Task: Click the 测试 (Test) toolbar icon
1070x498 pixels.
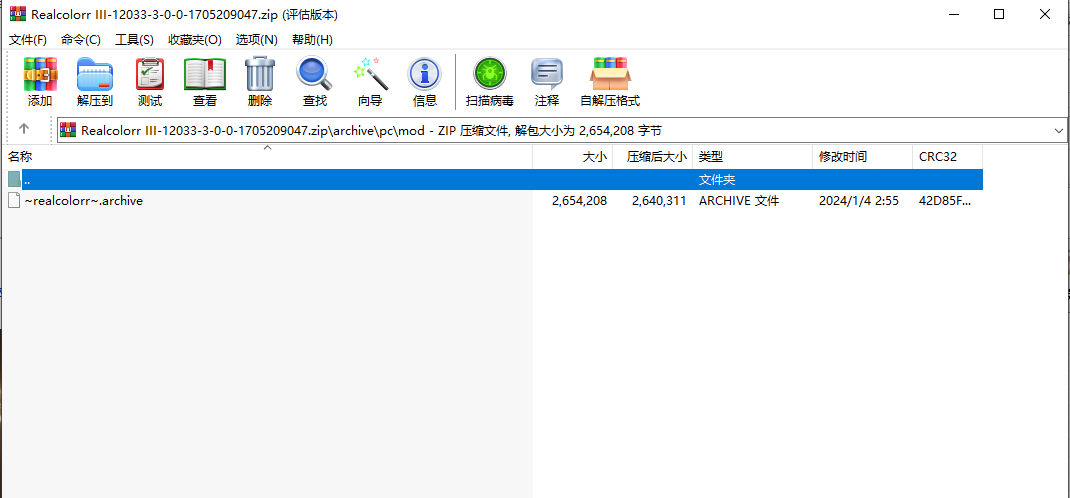Action: coord(149,74)
